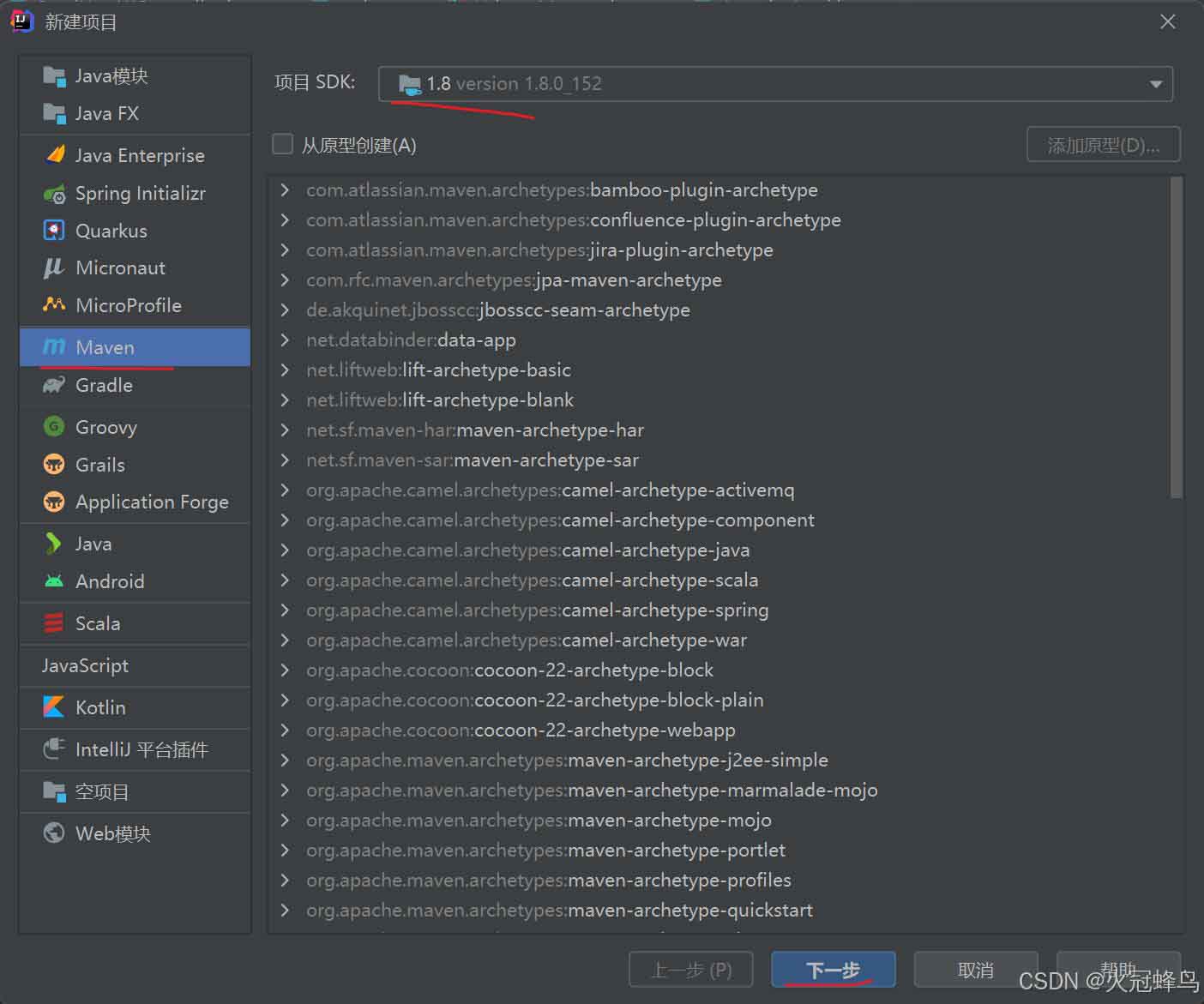The image size is (1204, 1004).
Task: Click the 添加原型(D)... button
Action: pyautogui.click(x=1104, y=145)
